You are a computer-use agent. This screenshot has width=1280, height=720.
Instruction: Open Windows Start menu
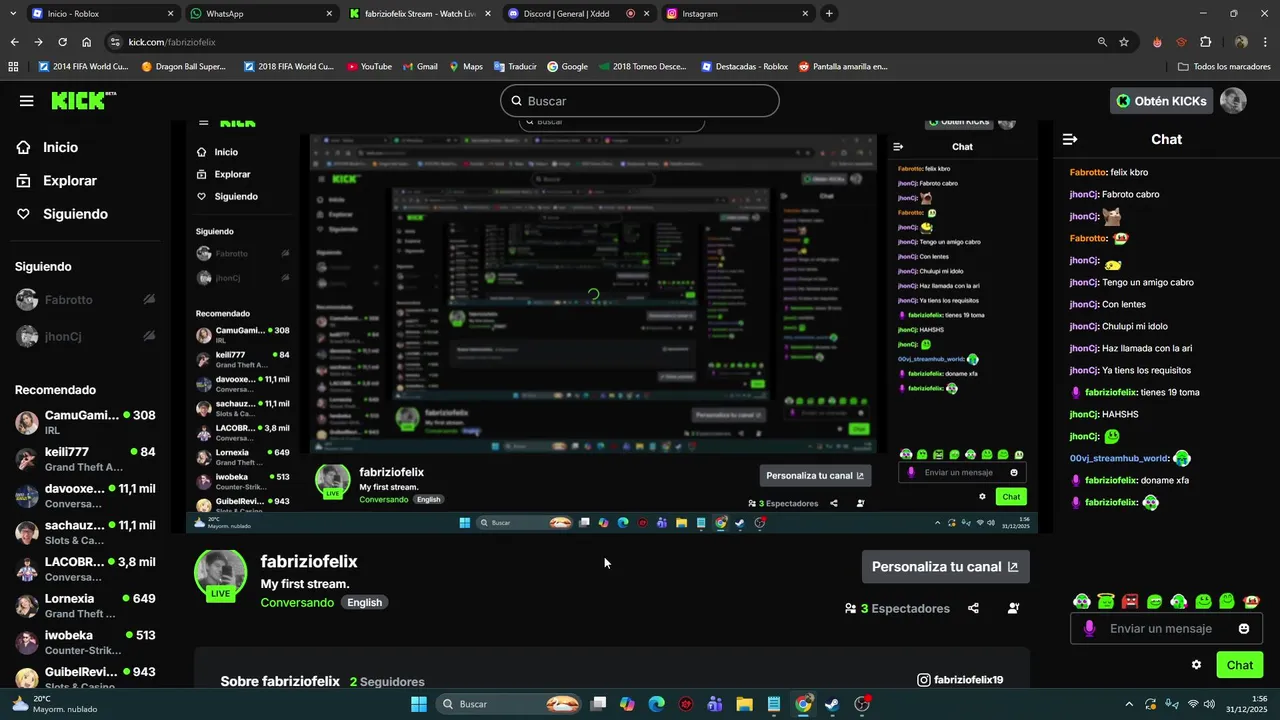pyautogui.click(x=419, y=704)
